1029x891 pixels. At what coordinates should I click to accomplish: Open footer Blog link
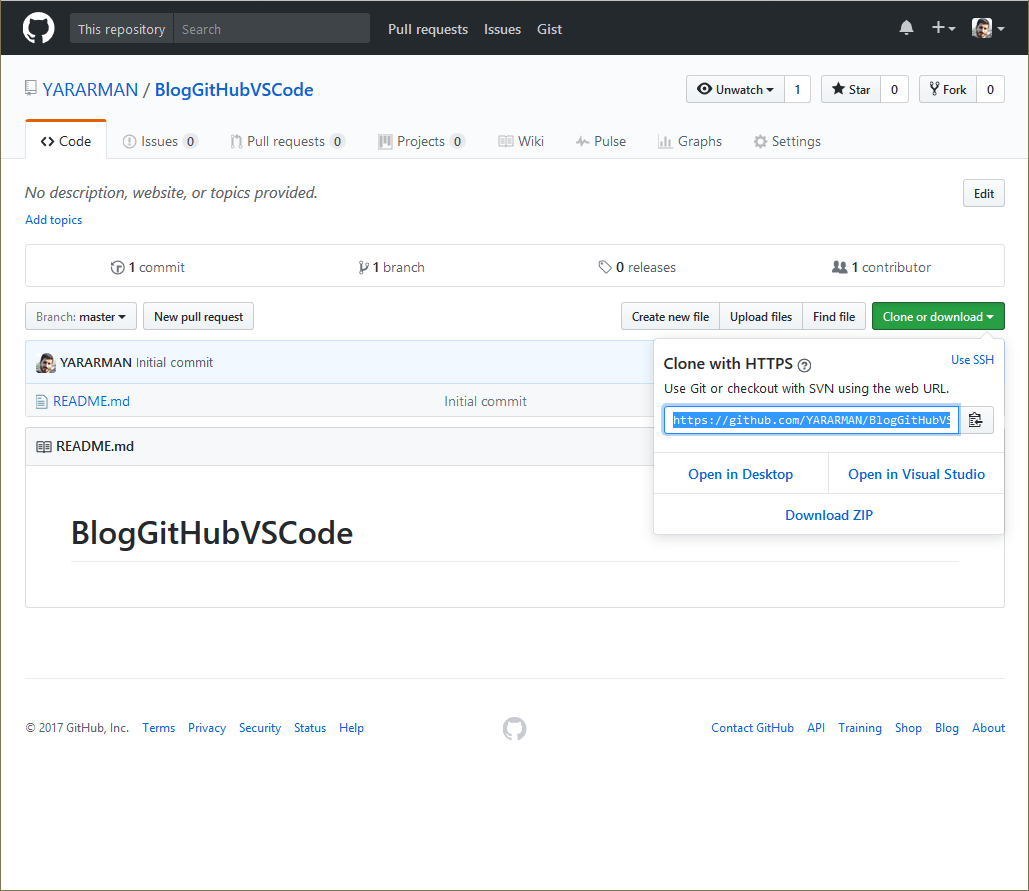click(946, 728)
